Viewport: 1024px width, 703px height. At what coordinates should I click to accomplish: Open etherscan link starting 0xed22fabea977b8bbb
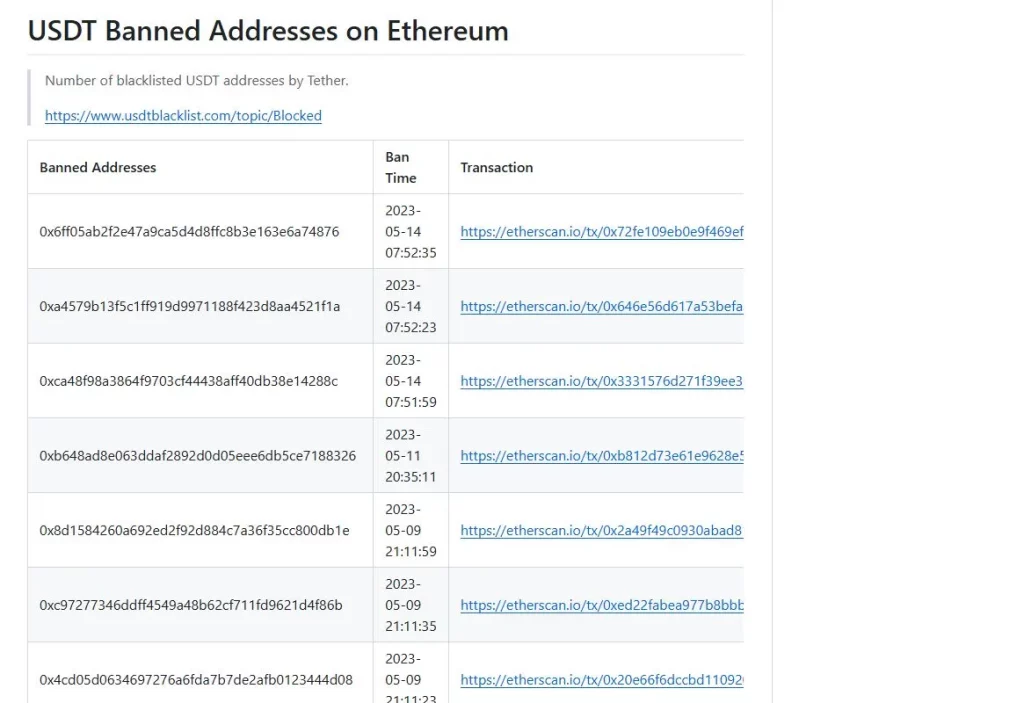coord(601,605)
